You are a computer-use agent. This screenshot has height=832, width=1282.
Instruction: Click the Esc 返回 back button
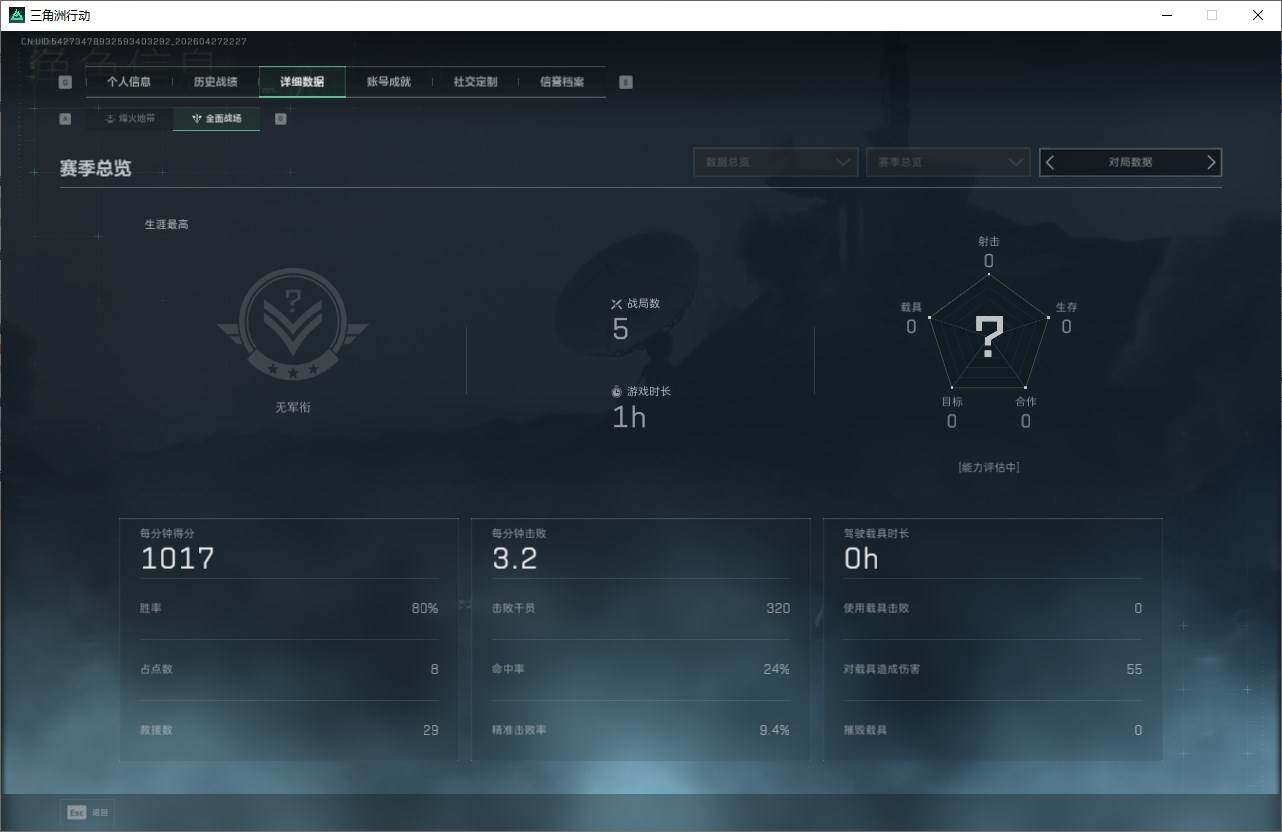coord(88,812)
